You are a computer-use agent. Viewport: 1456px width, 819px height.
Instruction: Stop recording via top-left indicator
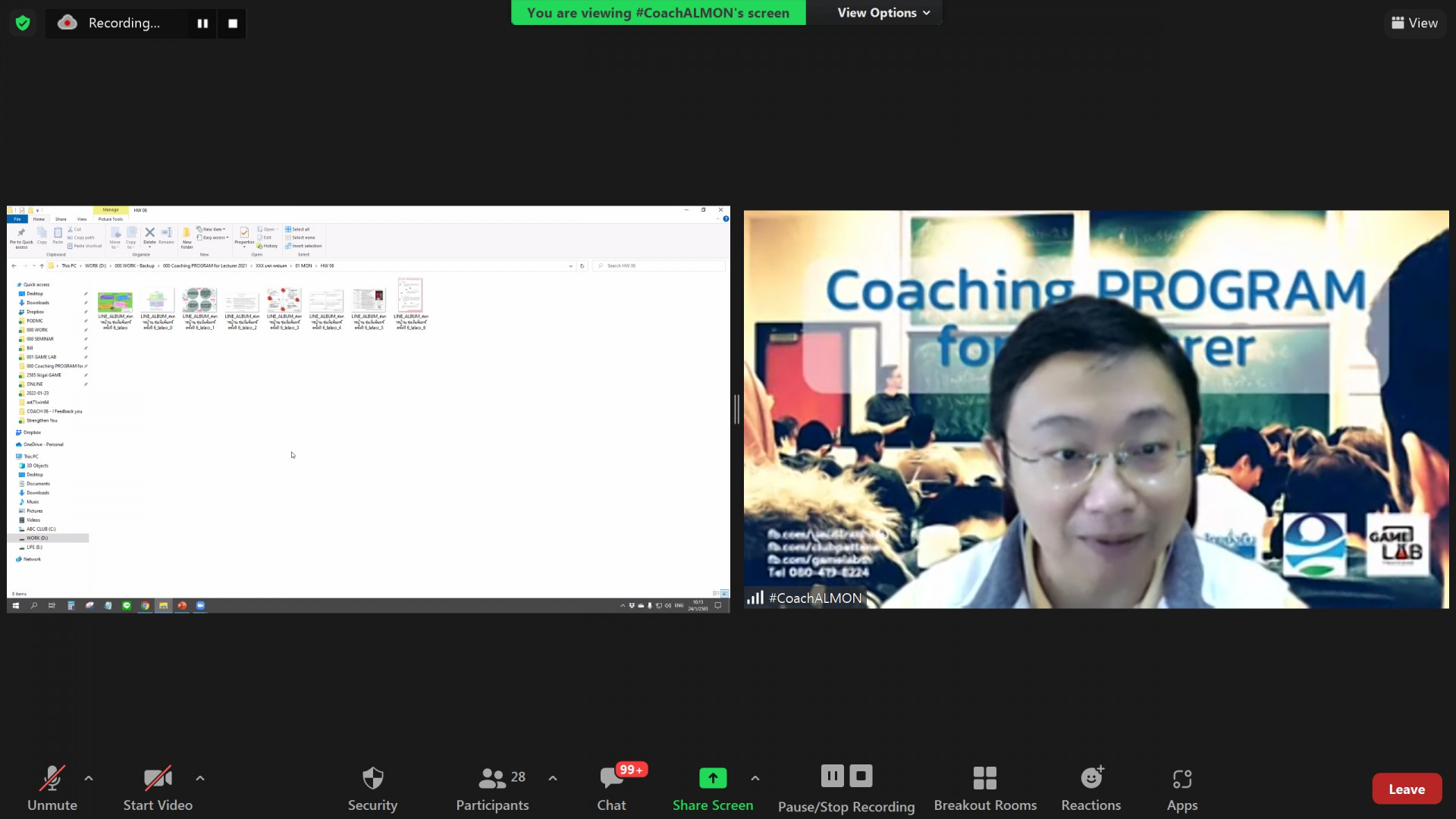tap(233, 24)
